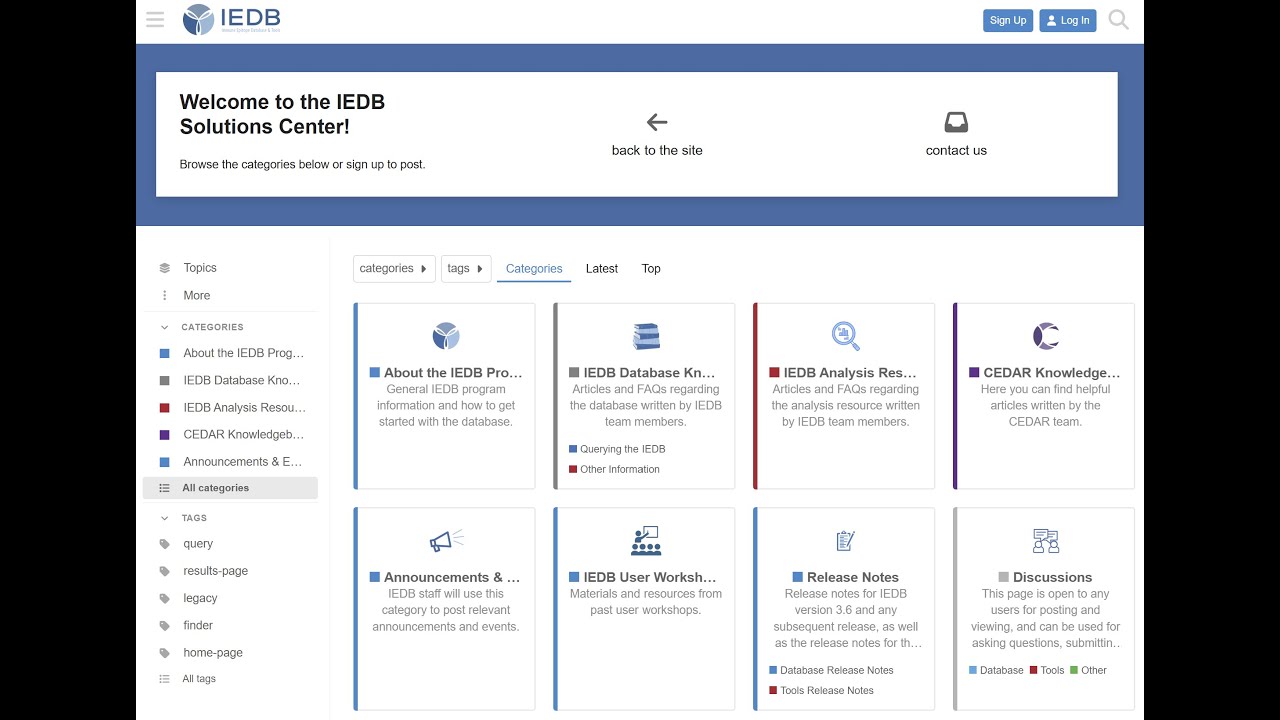Click the Discussions chat icon
The width and height of the screenshot is (1280, 720).
[x=1046, y=541]
